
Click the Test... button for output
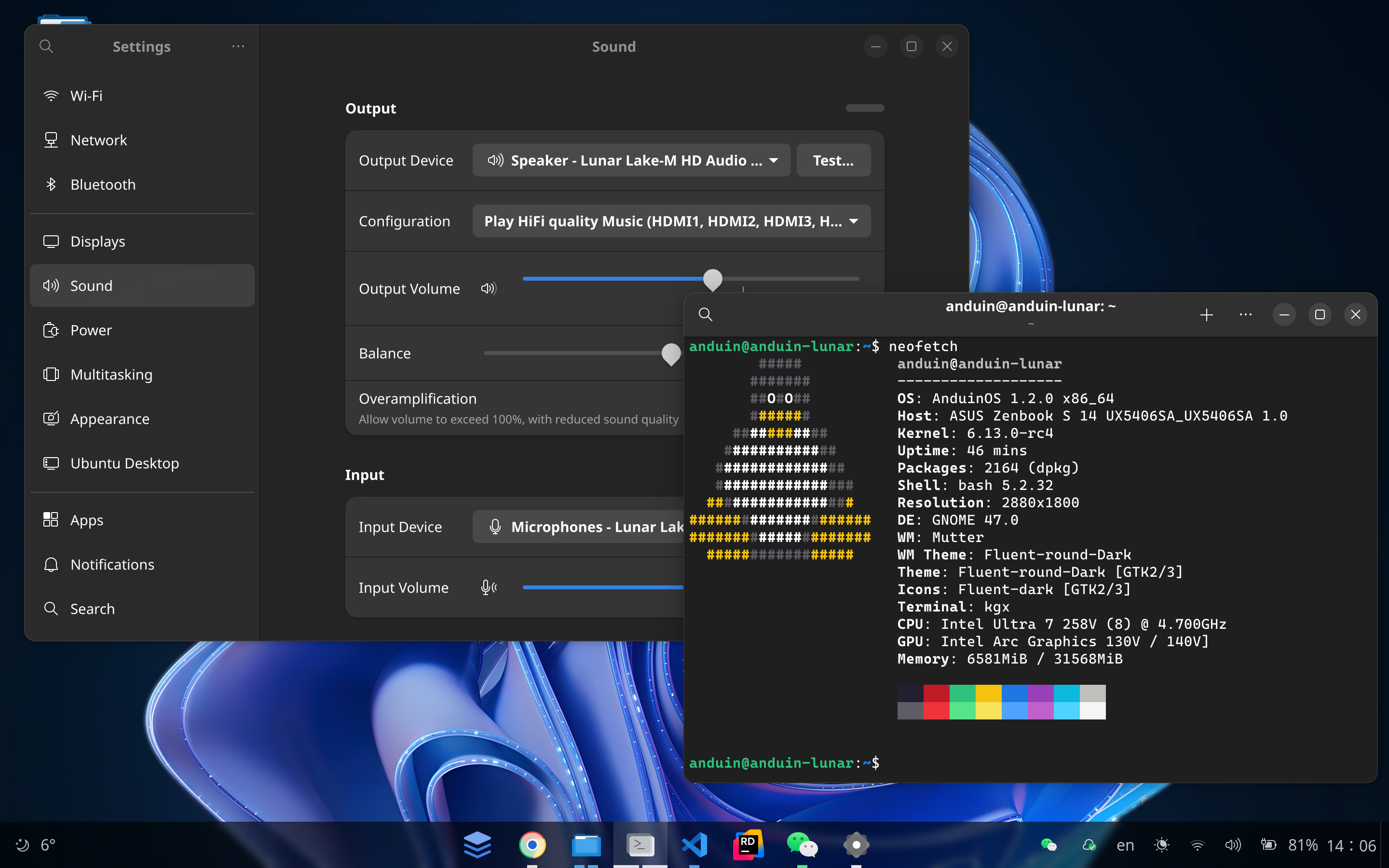tap(833, 160)
